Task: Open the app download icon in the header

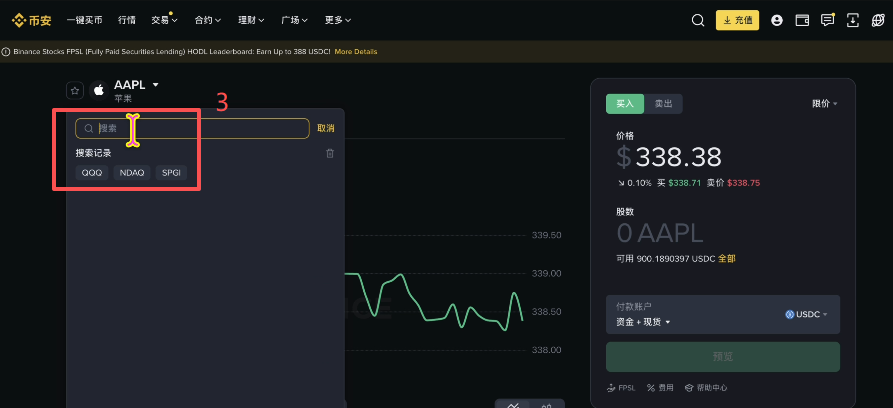Action: click(x=853, y=20)
